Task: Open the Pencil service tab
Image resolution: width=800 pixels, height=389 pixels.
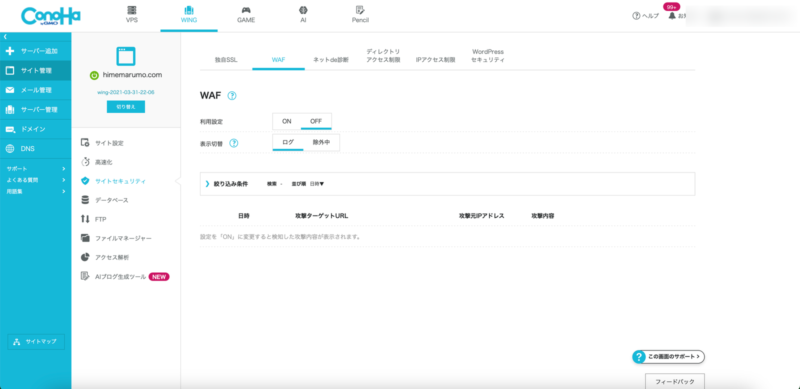Action: pyautogui.click(x=360, y=15)
